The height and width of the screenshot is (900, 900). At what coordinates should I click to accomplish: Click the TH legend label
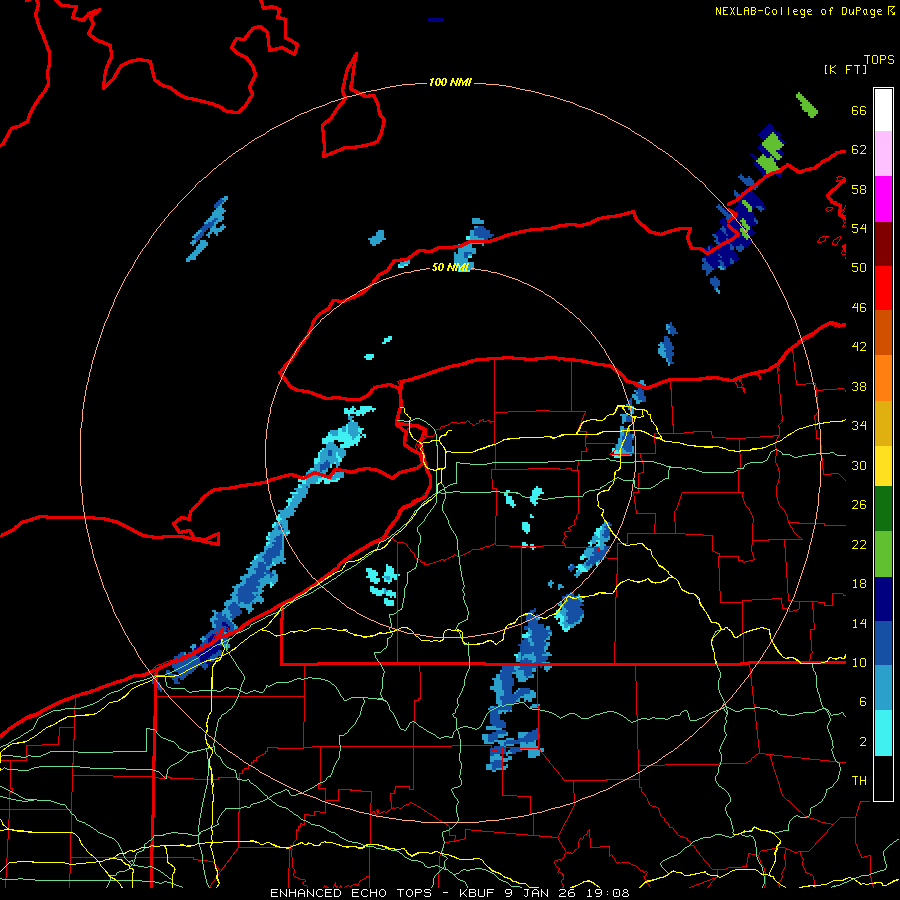859,781
